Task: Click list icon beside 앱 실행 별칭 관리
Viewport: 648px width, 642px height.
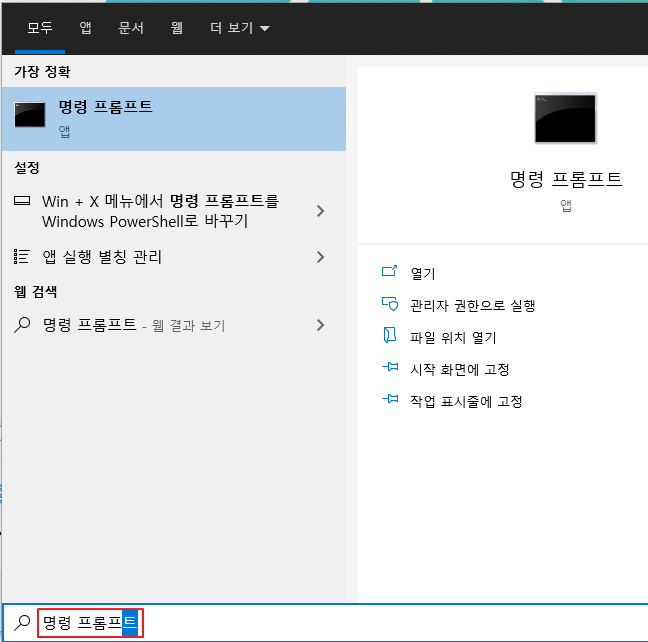Action: pos(21,257)
